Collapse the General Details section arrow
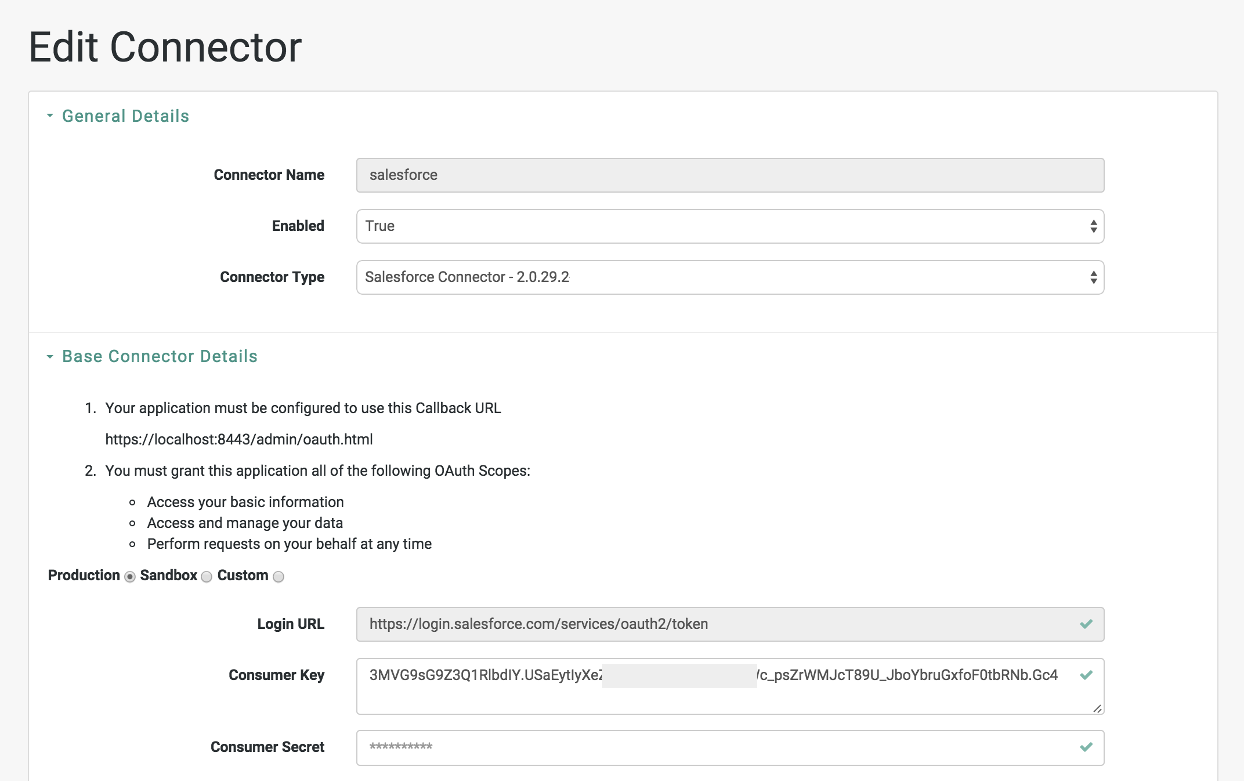The height and width of the screenshot is (781, 1244). [50, 116]
